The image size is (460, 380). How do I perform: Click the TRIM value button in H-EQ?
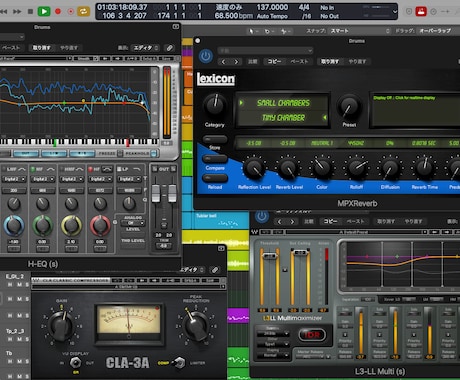164,246
